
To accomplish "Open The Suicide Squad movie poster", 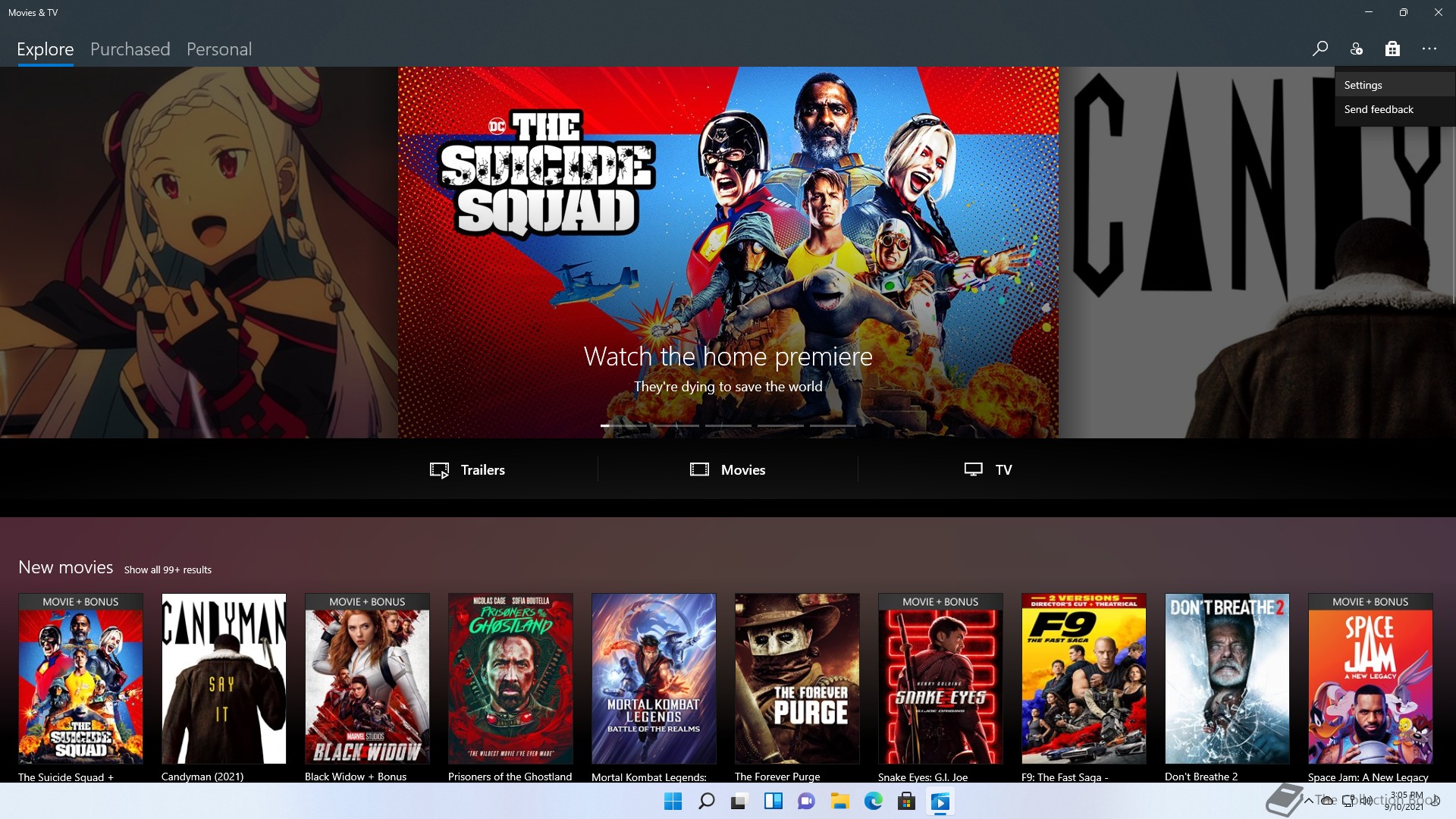I will pos(80,679).
